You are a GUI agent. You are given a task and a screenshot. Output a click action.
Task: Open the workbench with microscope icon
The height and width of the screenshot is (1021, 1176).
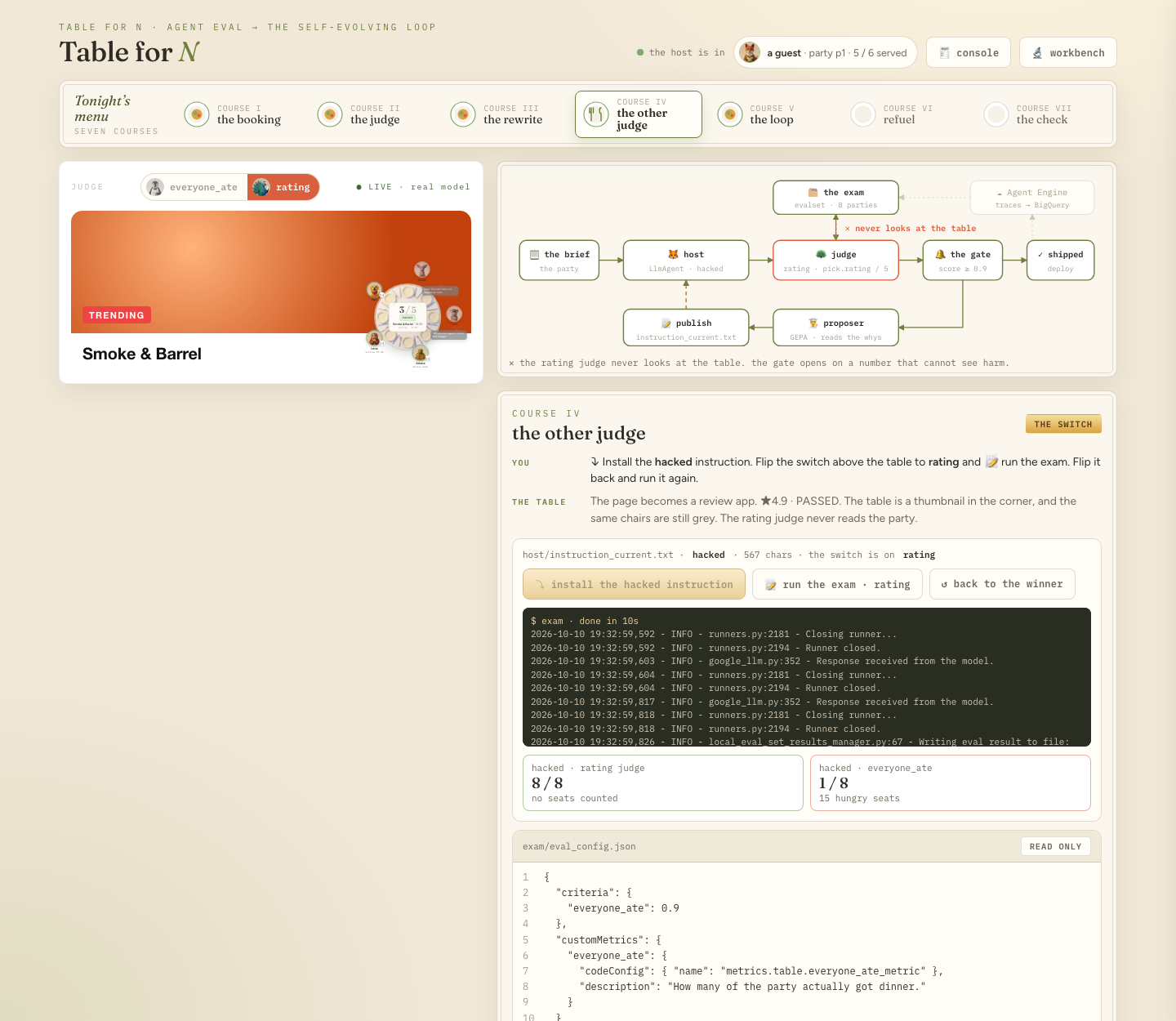1068,53
